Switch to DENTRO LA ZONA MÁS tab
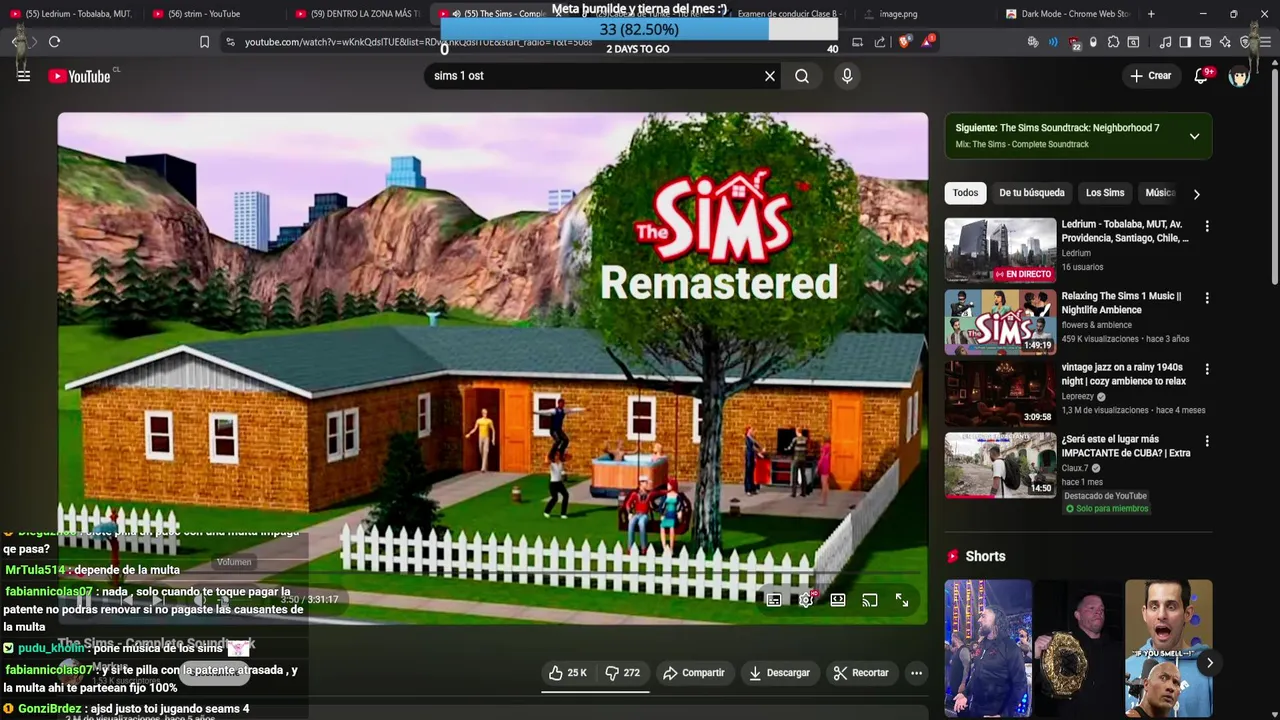 [357, 14]
